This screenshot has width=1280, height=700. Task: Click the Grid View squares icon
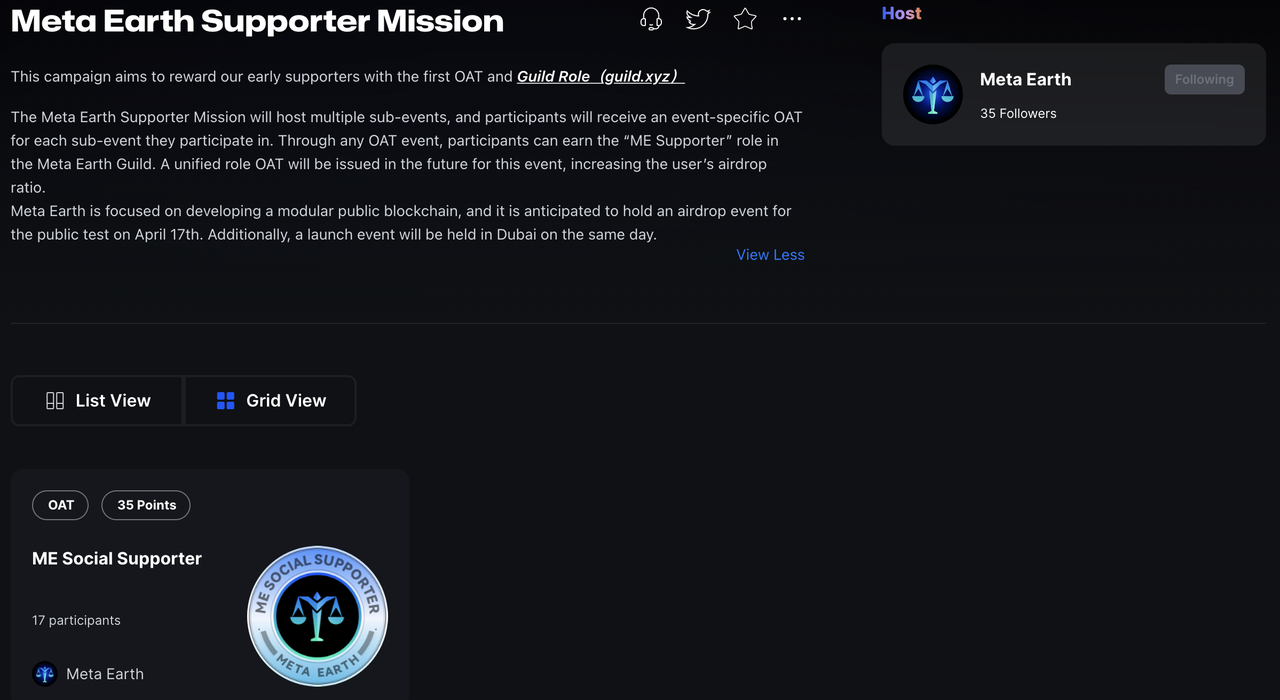[226, 401]
